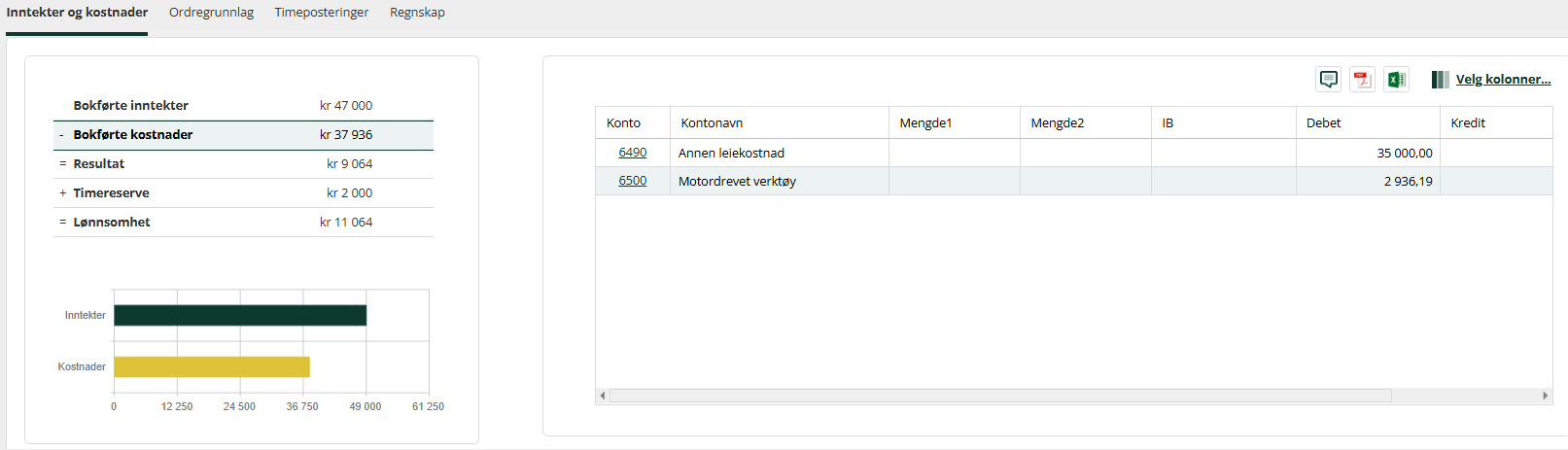Image resolution: width=1568 pixels, height=450 pixels.
Task: Click the column chooser icon
Action: tap(1440, 80)
